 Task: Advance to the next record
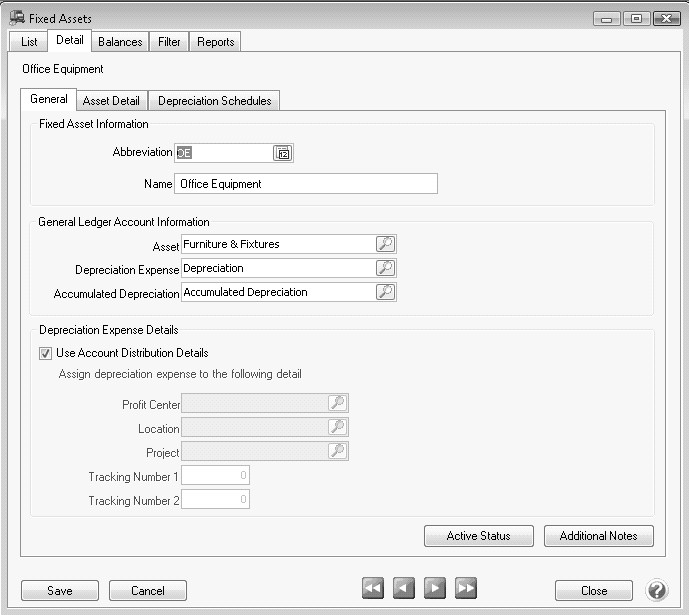434,589
